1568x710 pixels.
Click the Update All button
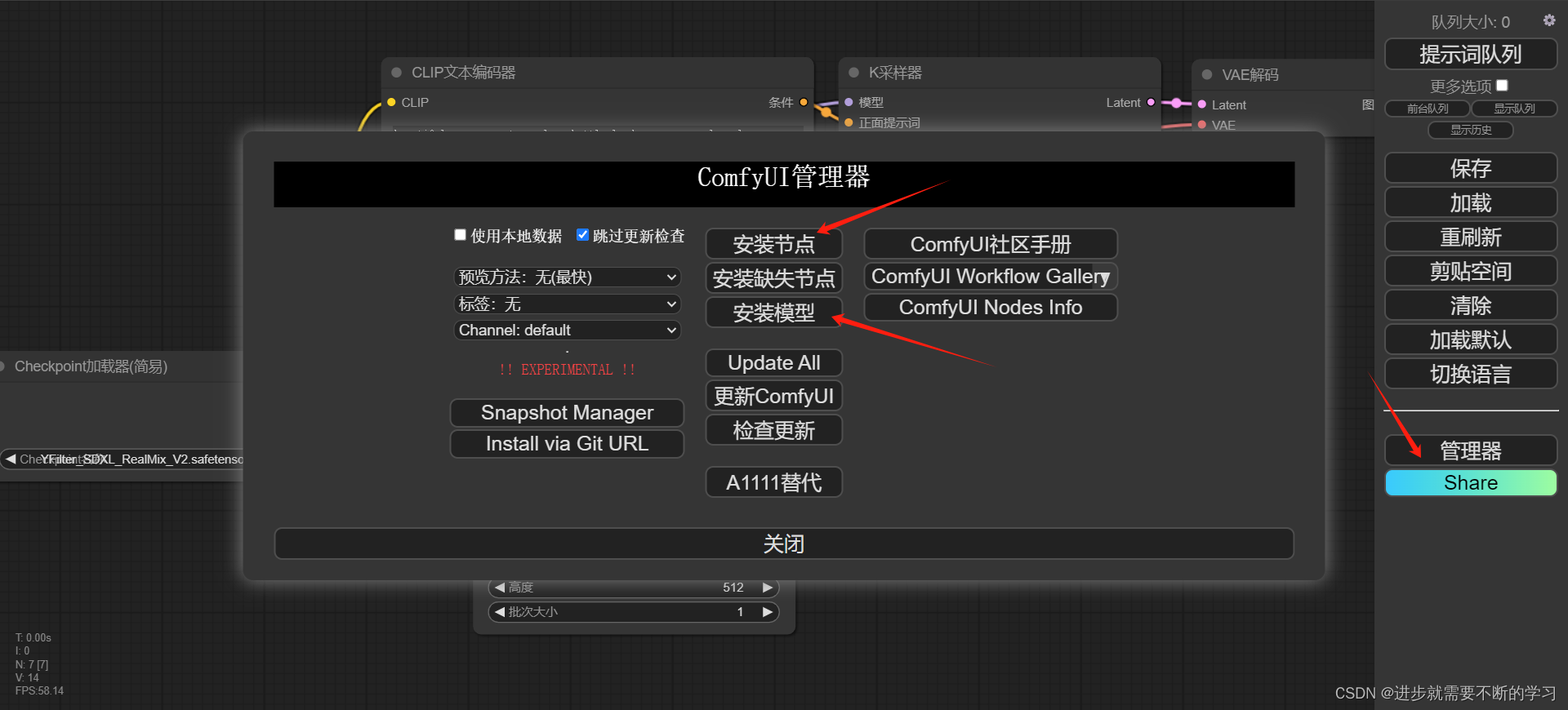pos(773,363)
